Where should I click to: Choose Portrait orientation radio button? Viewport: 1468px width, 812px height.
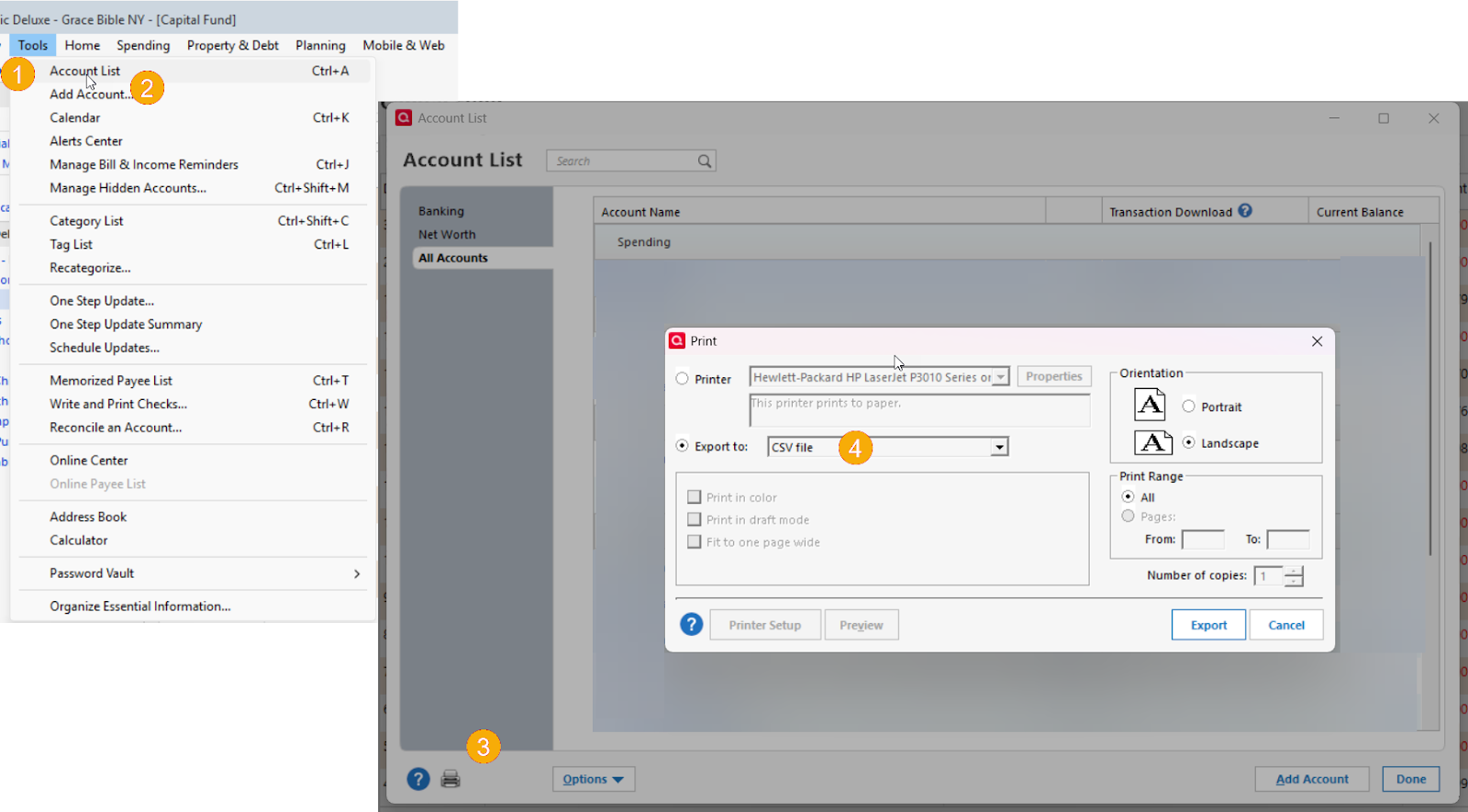click(1189, 406)
